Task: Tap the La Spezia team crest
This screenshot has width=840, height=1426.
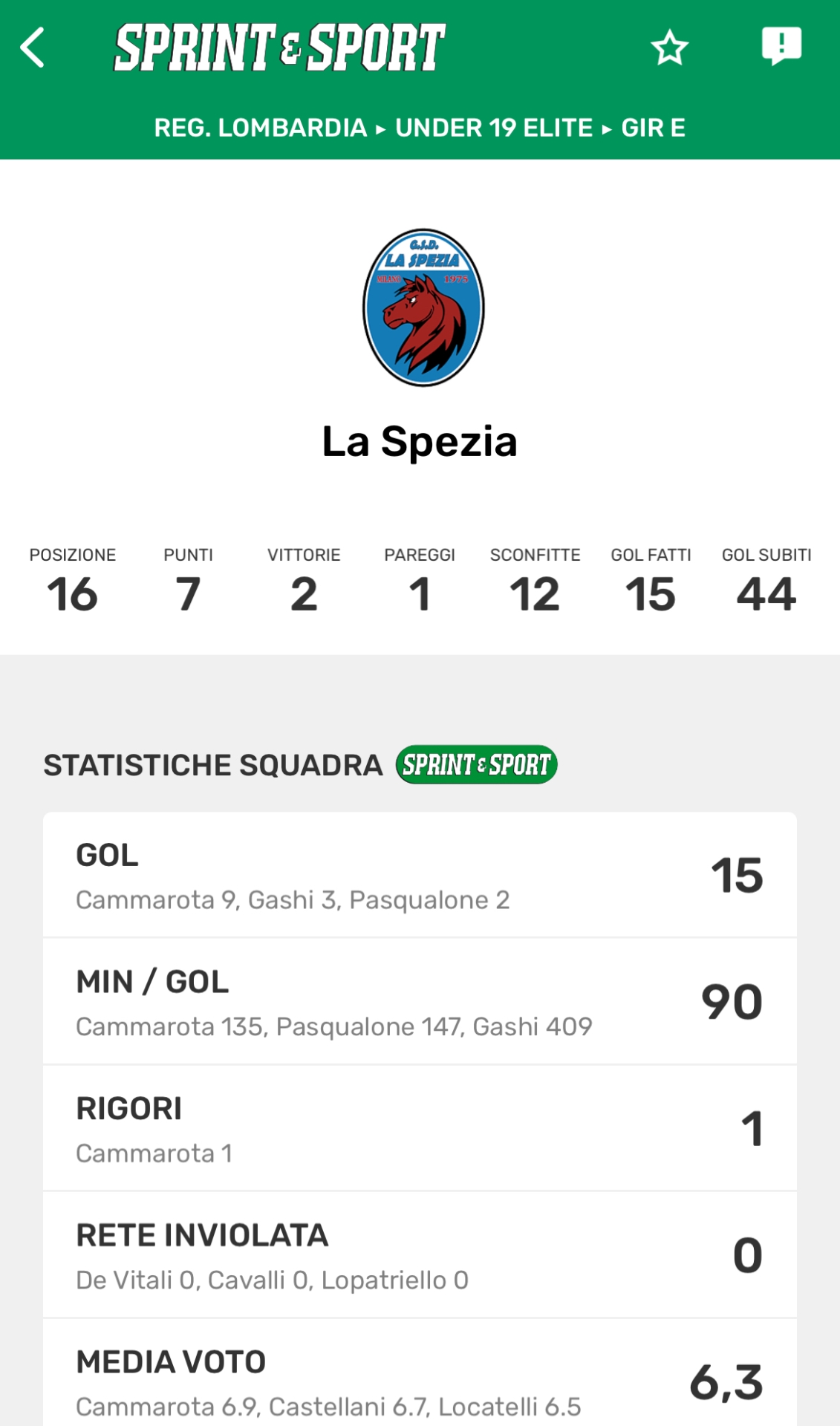Action: coord(423,307)
